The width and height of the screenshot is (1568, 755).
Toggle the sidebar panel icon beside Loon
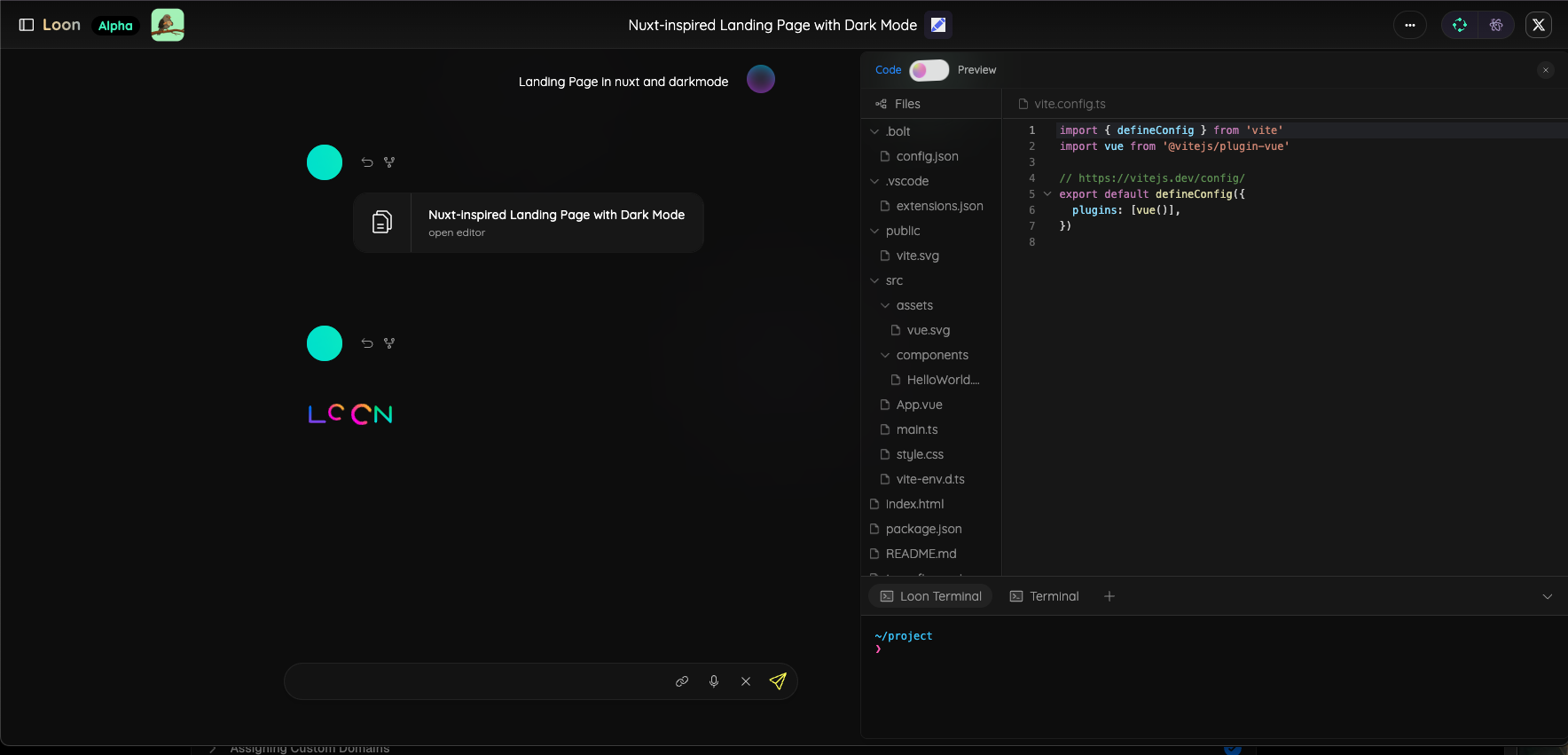[27, 25]
